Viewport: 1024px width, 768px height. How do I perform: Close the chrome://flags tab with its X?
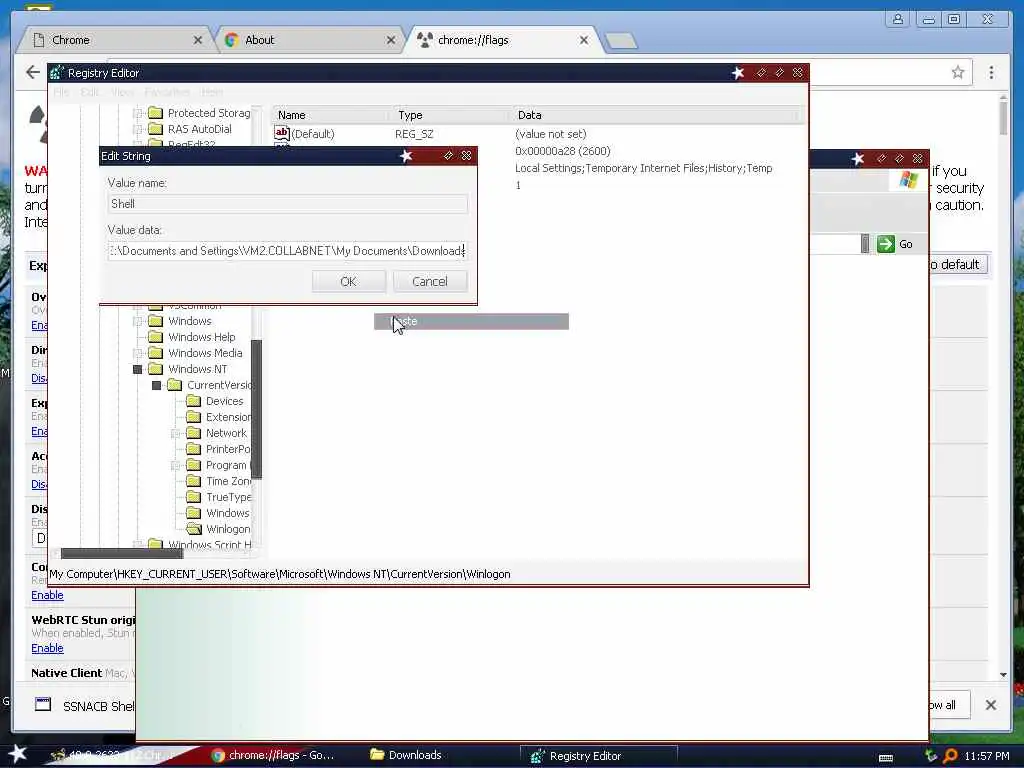tap(584, 40)
